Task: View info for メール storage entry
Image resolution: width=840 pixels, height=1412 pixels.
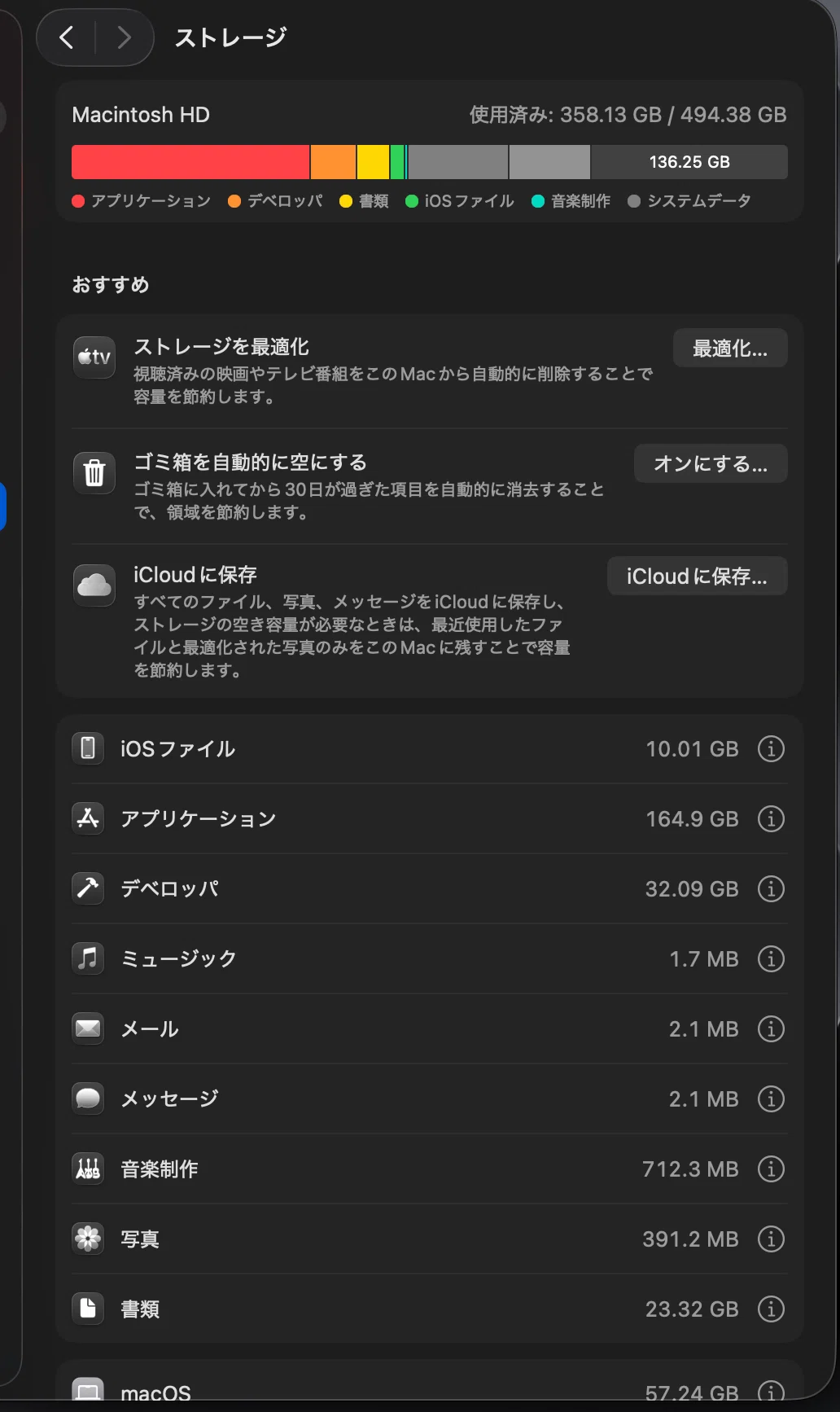Action: tap(771, 1028)
